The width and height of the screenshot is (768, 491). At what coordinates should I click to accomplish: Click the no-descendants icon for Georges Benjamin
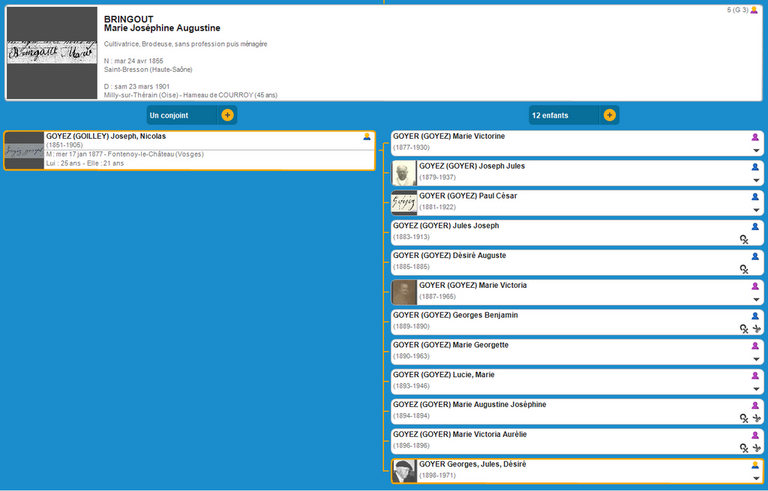[757, 329]
